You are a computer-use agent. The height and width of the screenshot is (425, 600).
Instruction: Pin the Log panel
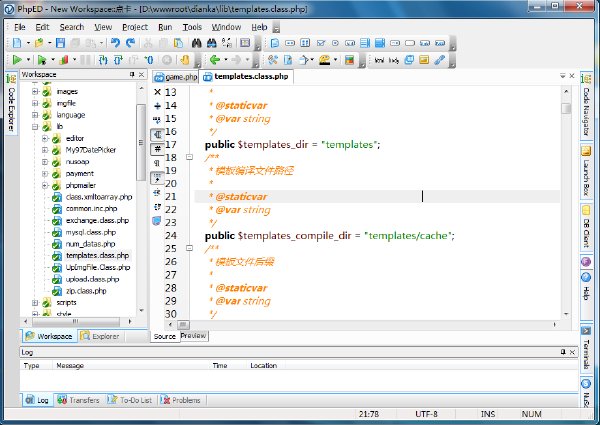pyautogui.click(x=563, y=352)
